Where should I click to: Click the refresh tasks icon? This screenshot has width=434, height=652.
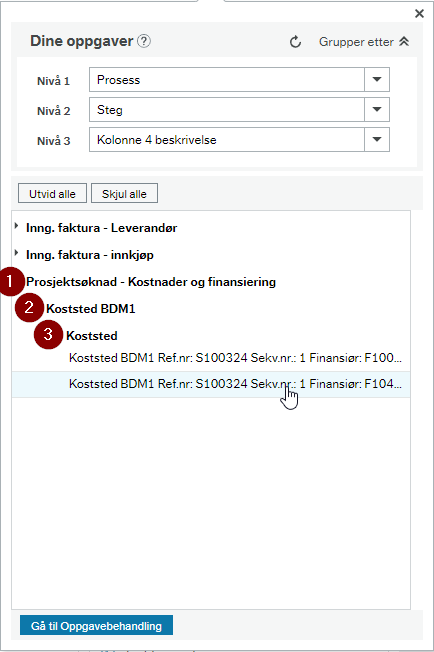(295, 42)
